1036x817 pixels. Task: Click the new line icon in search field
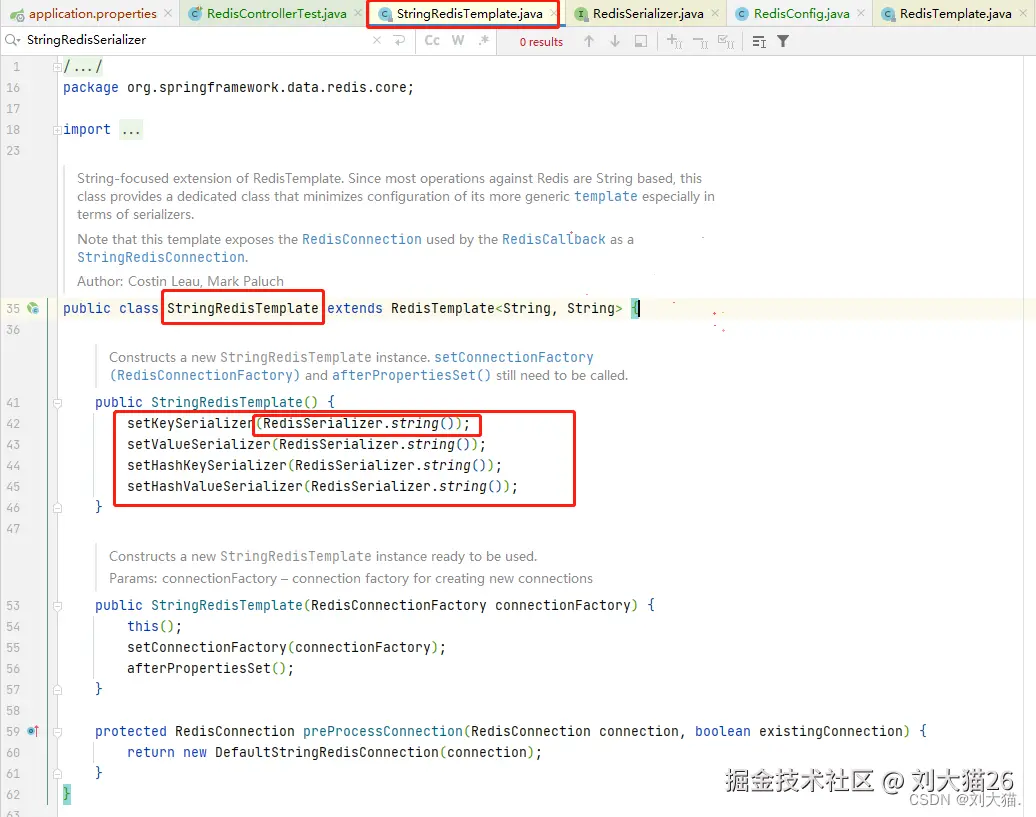(x=399, y=40)
